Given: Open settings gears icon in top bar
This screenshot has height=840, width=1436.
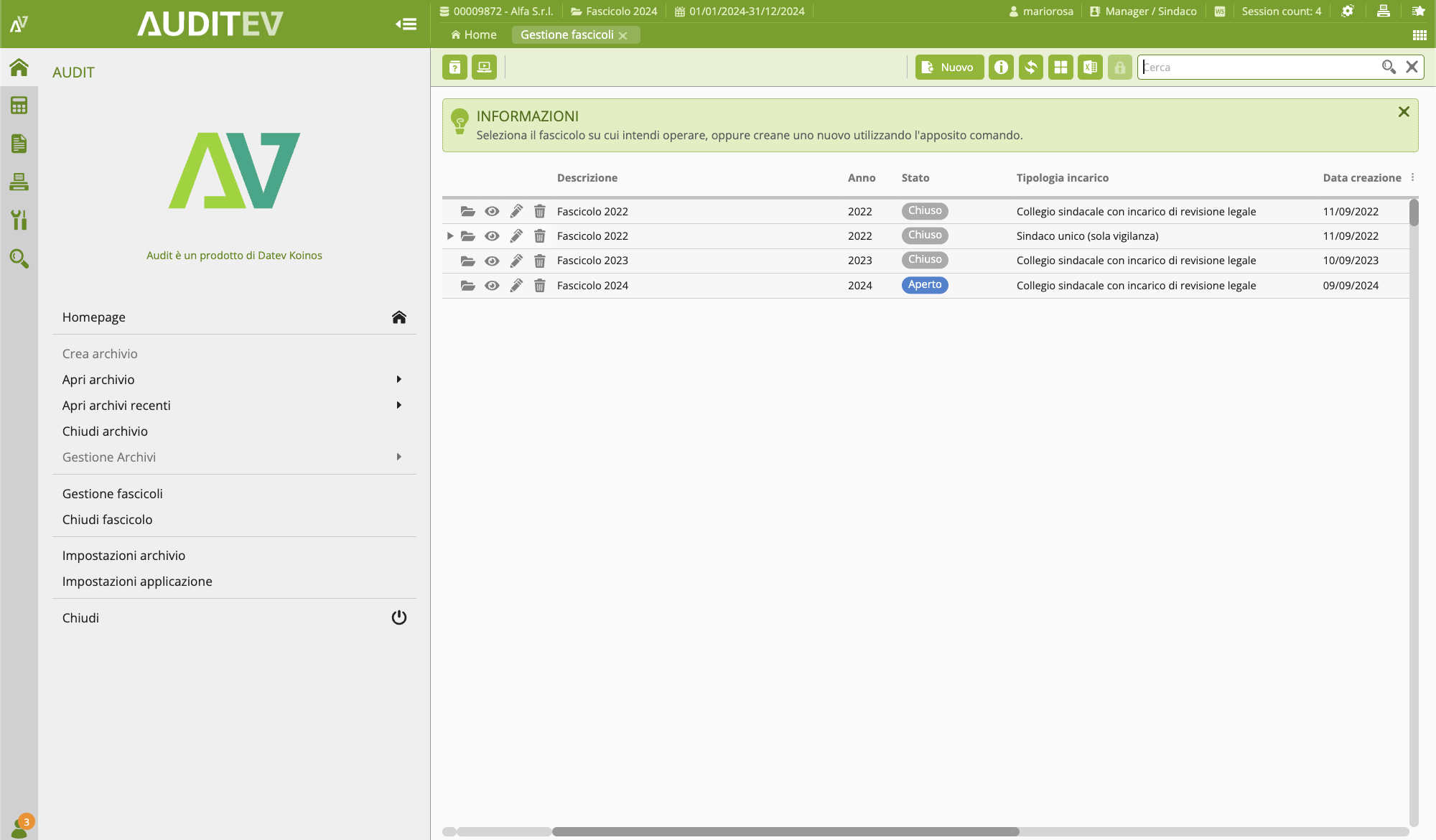Looking at the screenshot, I should tap(1348, 11).
